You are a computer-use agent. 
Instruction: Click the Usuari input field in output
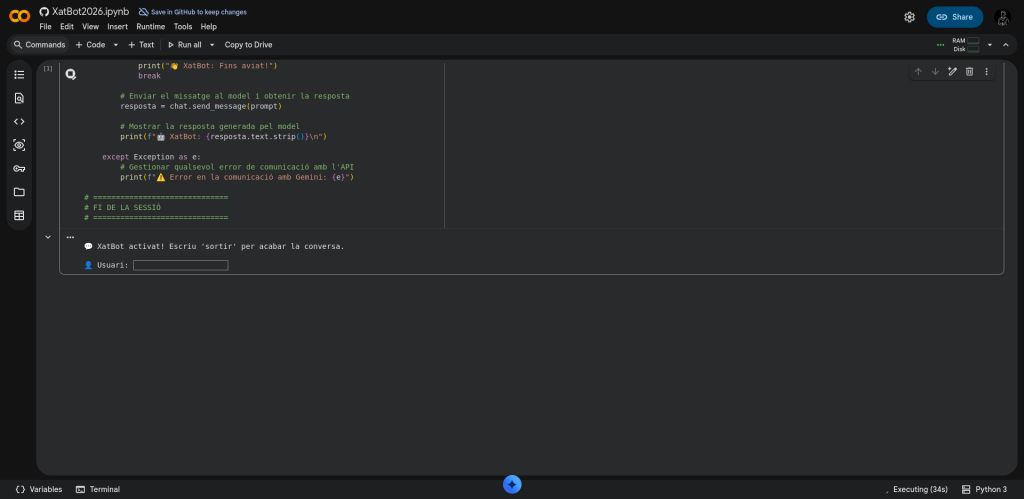click(180, 265)
